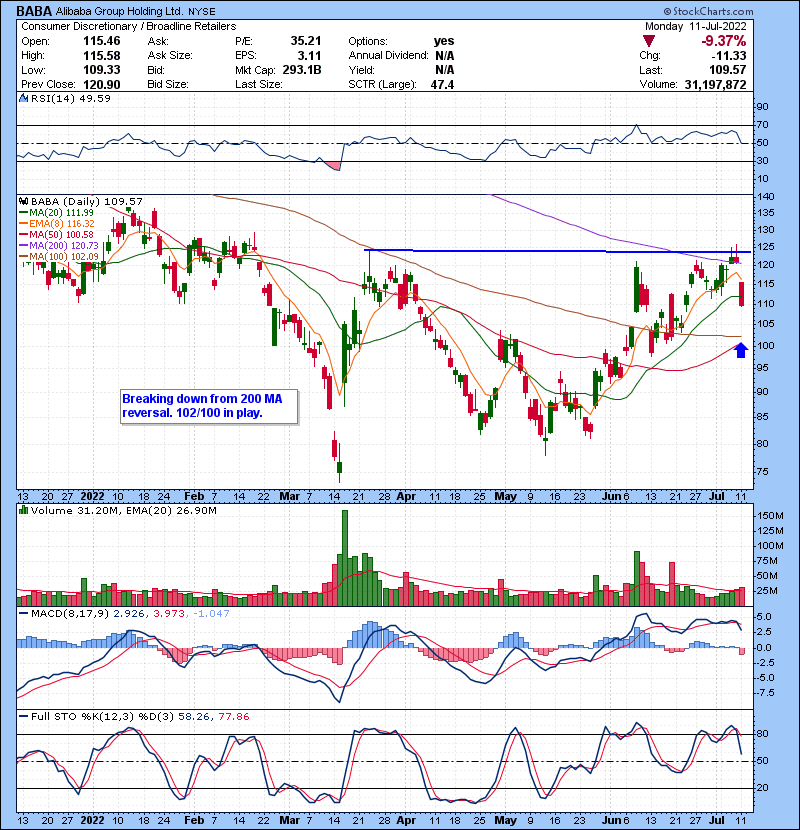Click the MACD(8,17,9) indicator label
The width and height of the screenshot is (800, 830).
[71, 614]
